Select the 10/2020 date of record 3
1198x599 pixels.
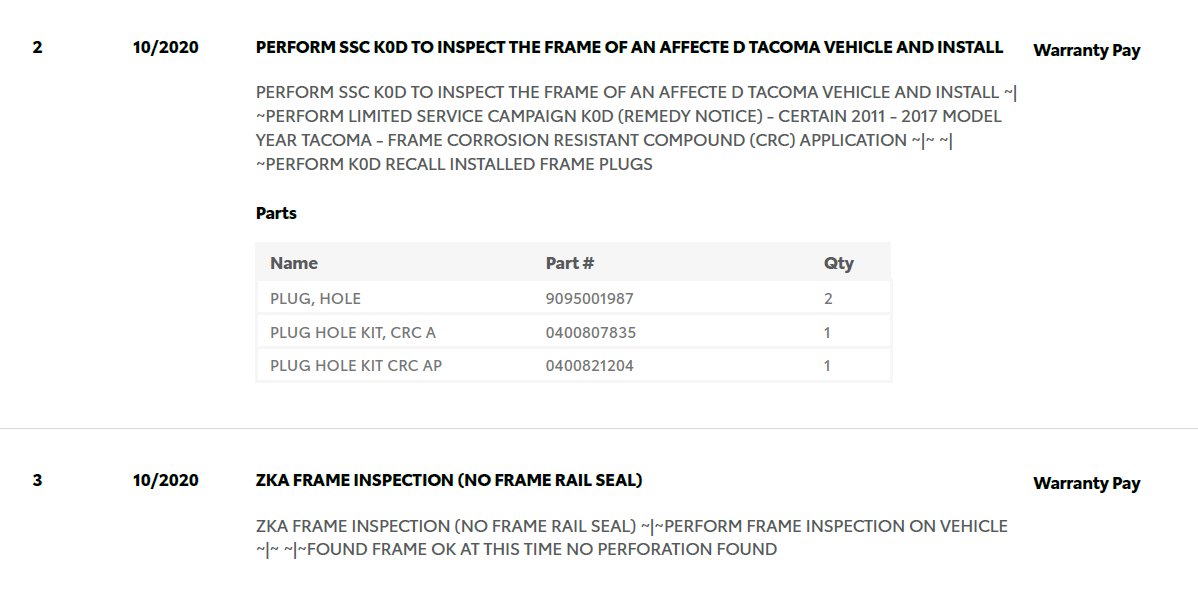click(x=165, y=481)
